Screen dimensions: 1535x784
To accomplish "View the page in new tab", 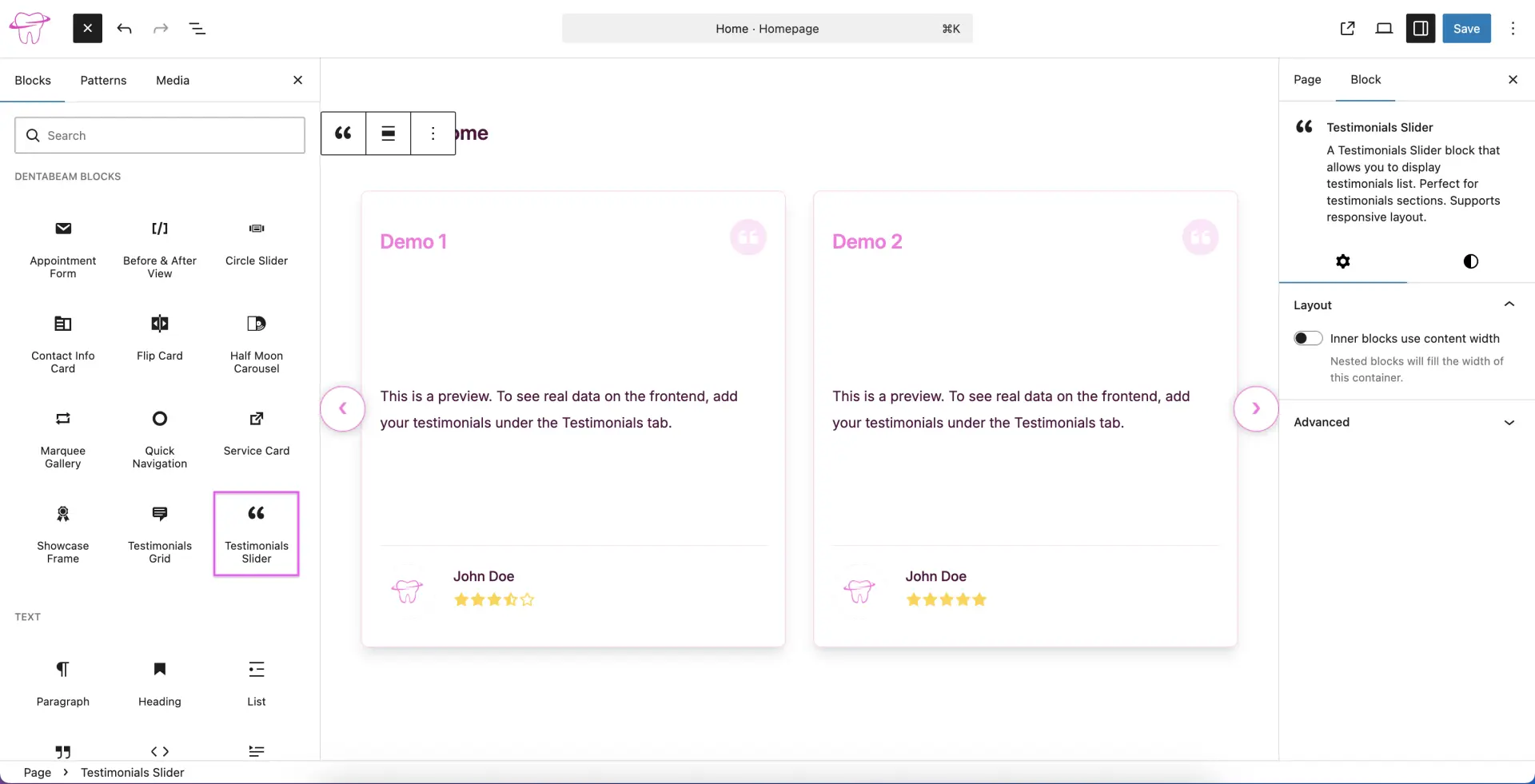I will [1347, 29].
